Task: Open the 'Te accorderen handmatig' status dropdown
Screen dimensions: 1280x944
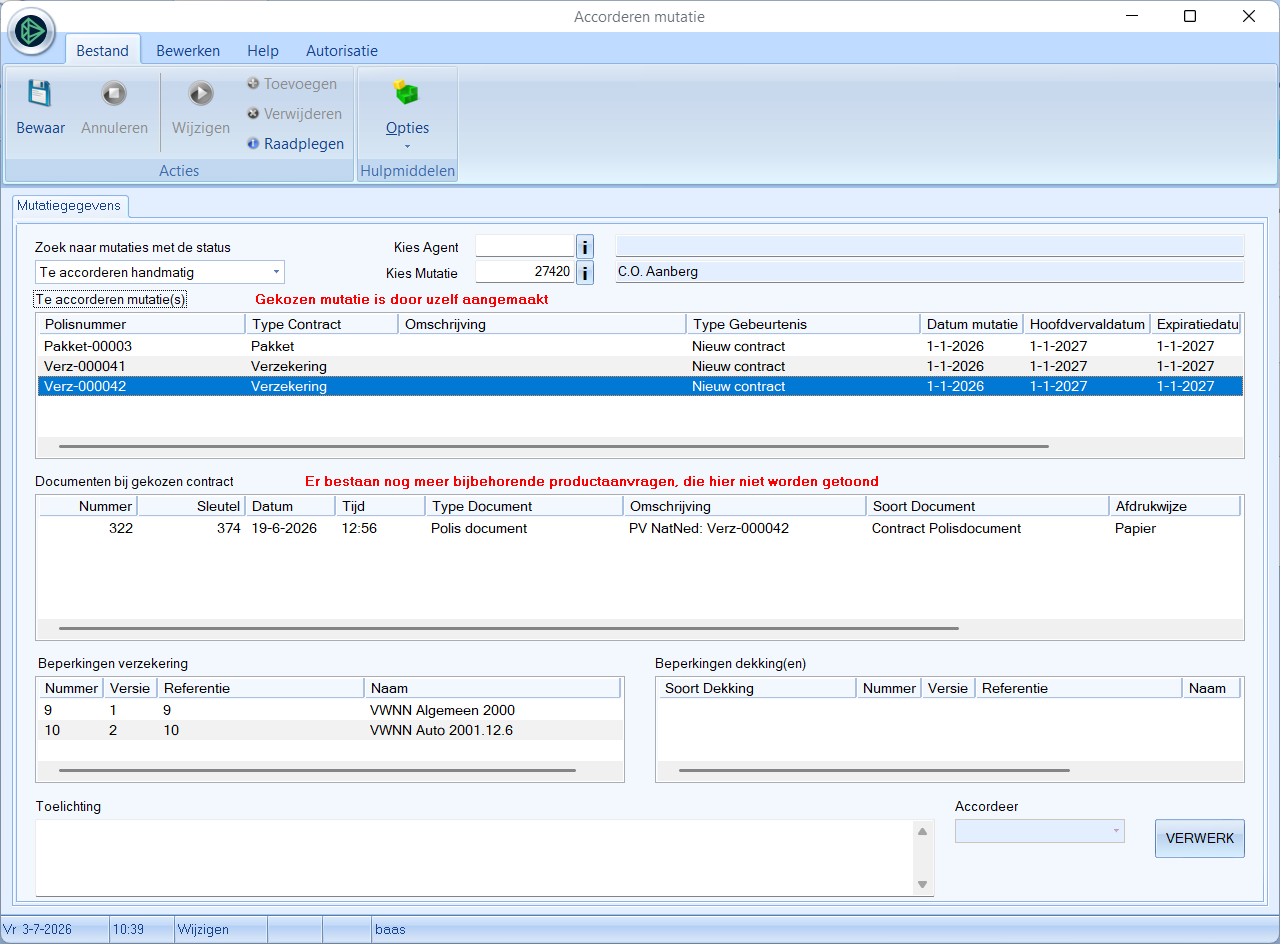Action: pyautogui.click(x=160, y=272)
